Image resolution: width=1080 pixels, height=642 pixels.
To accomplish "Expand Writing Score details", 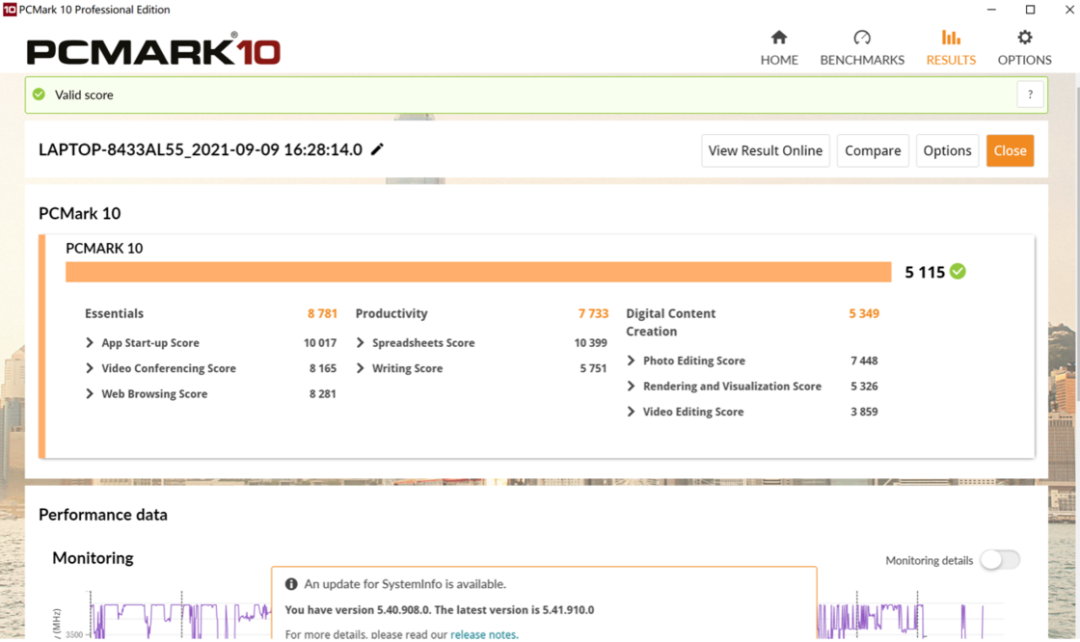I will click(x=360, y=368).
